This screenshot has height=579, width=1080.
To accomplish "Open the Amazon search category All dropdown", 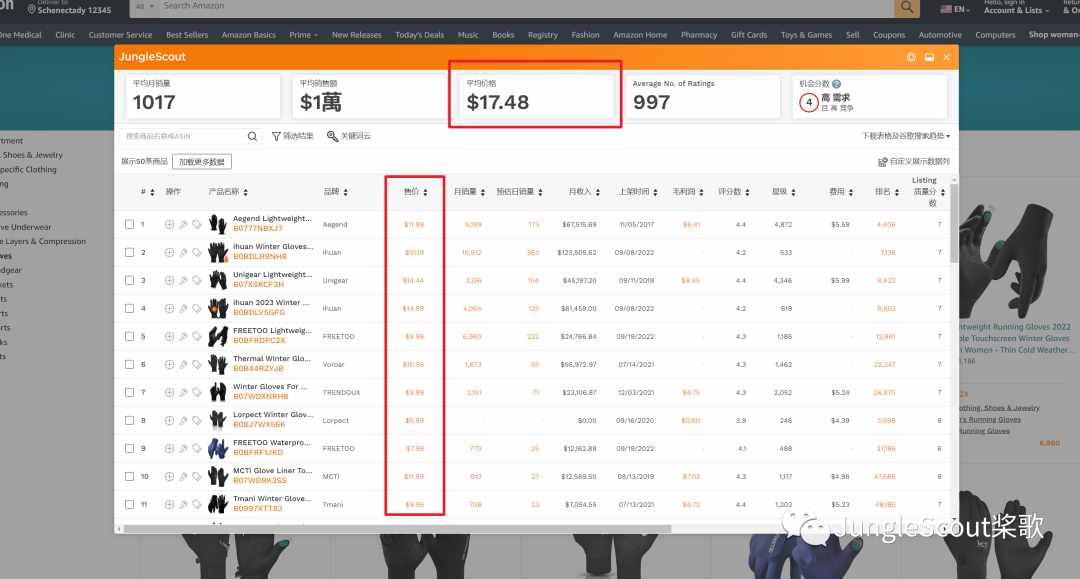I will 145,6.
